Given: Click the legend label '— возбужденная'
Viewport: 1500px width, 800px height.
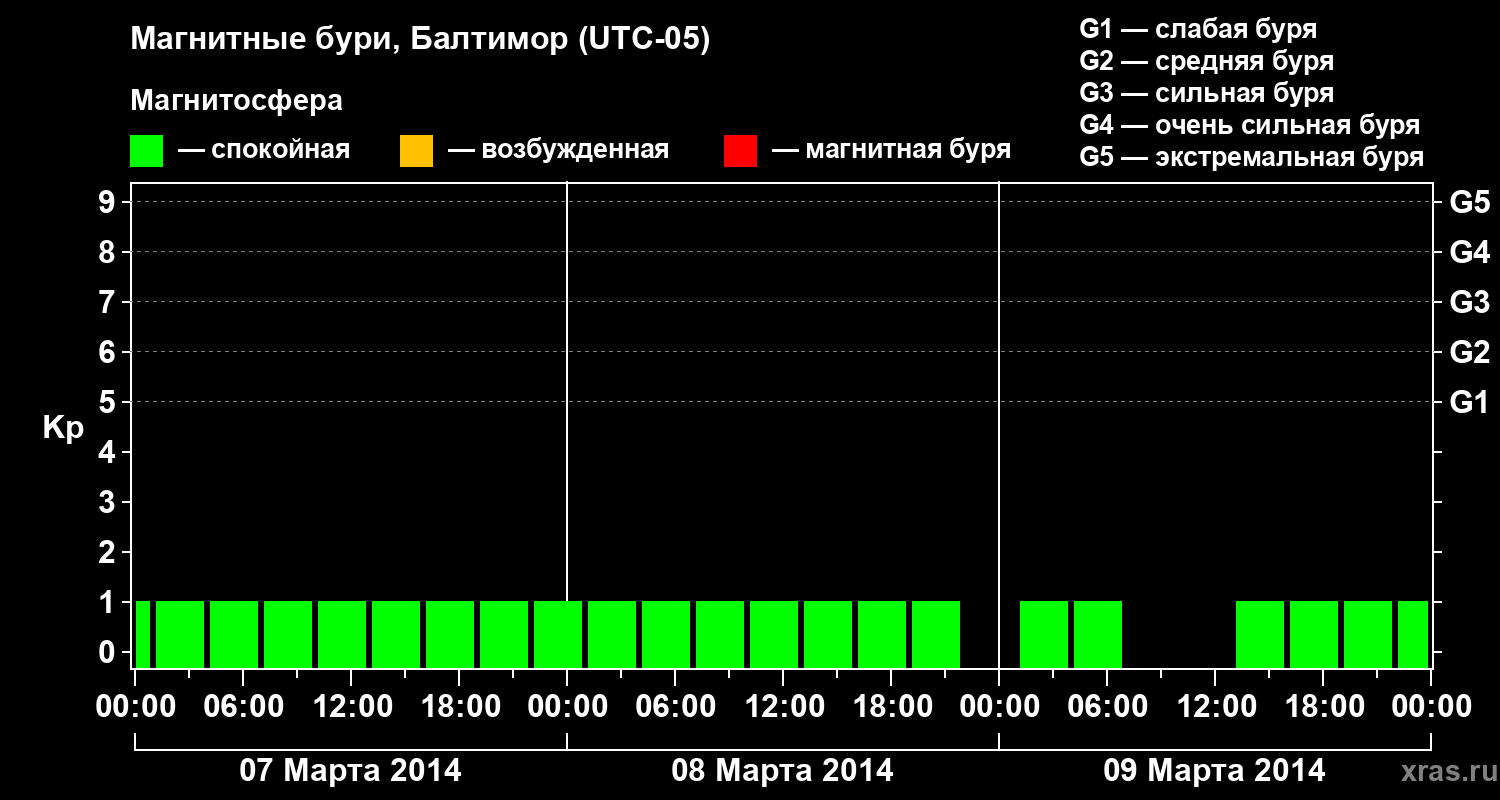Looking at the screenshot, I should [558, 150].
